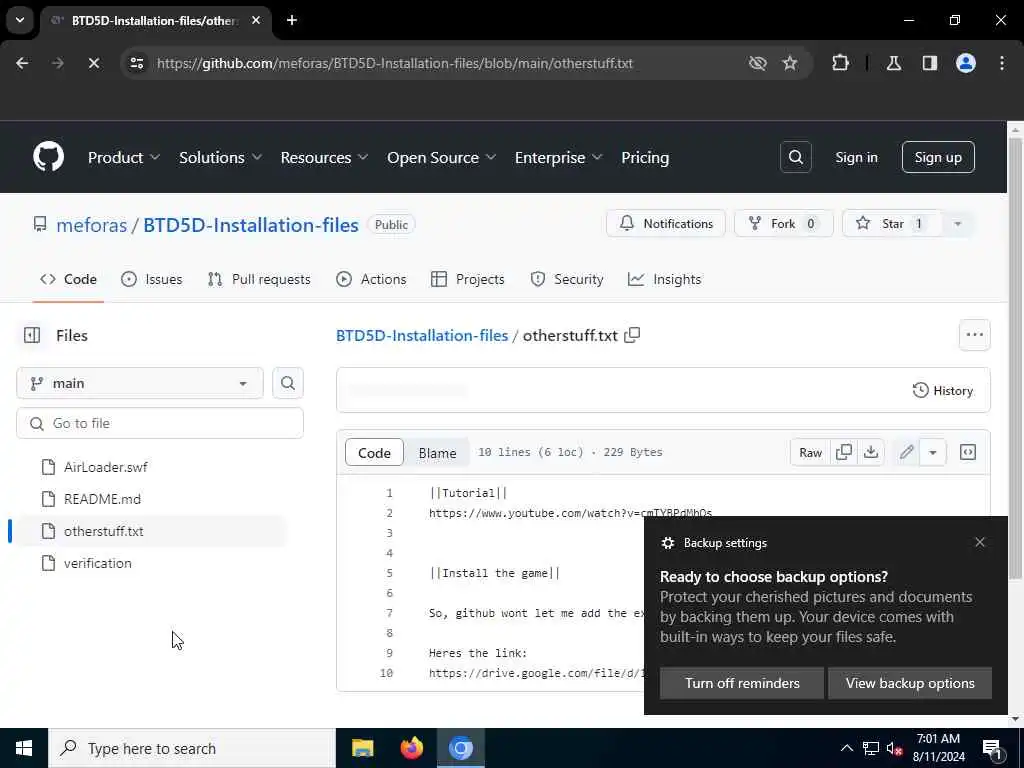Open the three-dot more file actions
This screenshot has height=768, width=1024.
point(974,335)
